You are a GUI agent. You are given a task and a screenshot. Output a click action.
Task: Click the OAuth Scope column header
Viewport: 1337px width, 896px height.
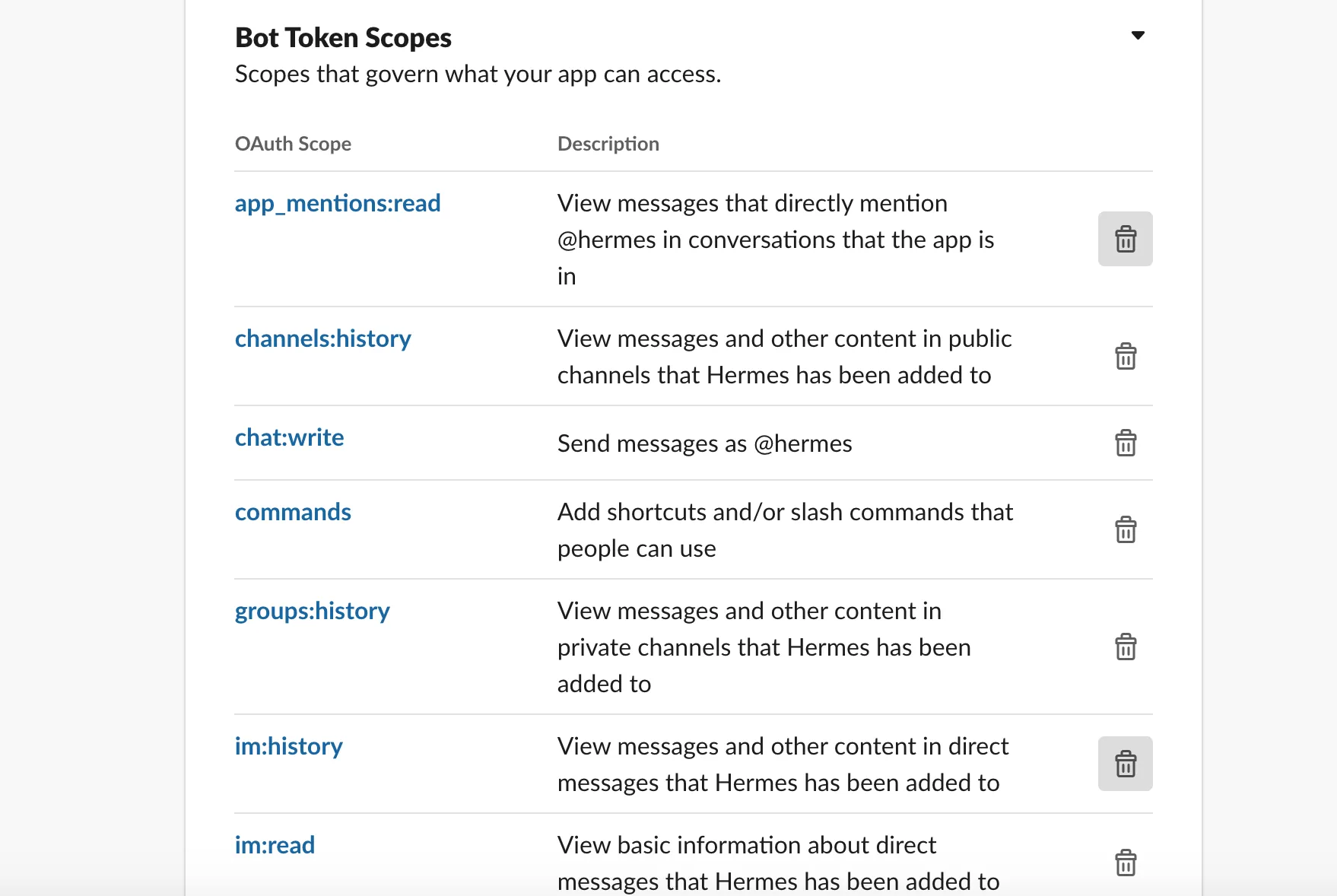(x=293, y=144)
